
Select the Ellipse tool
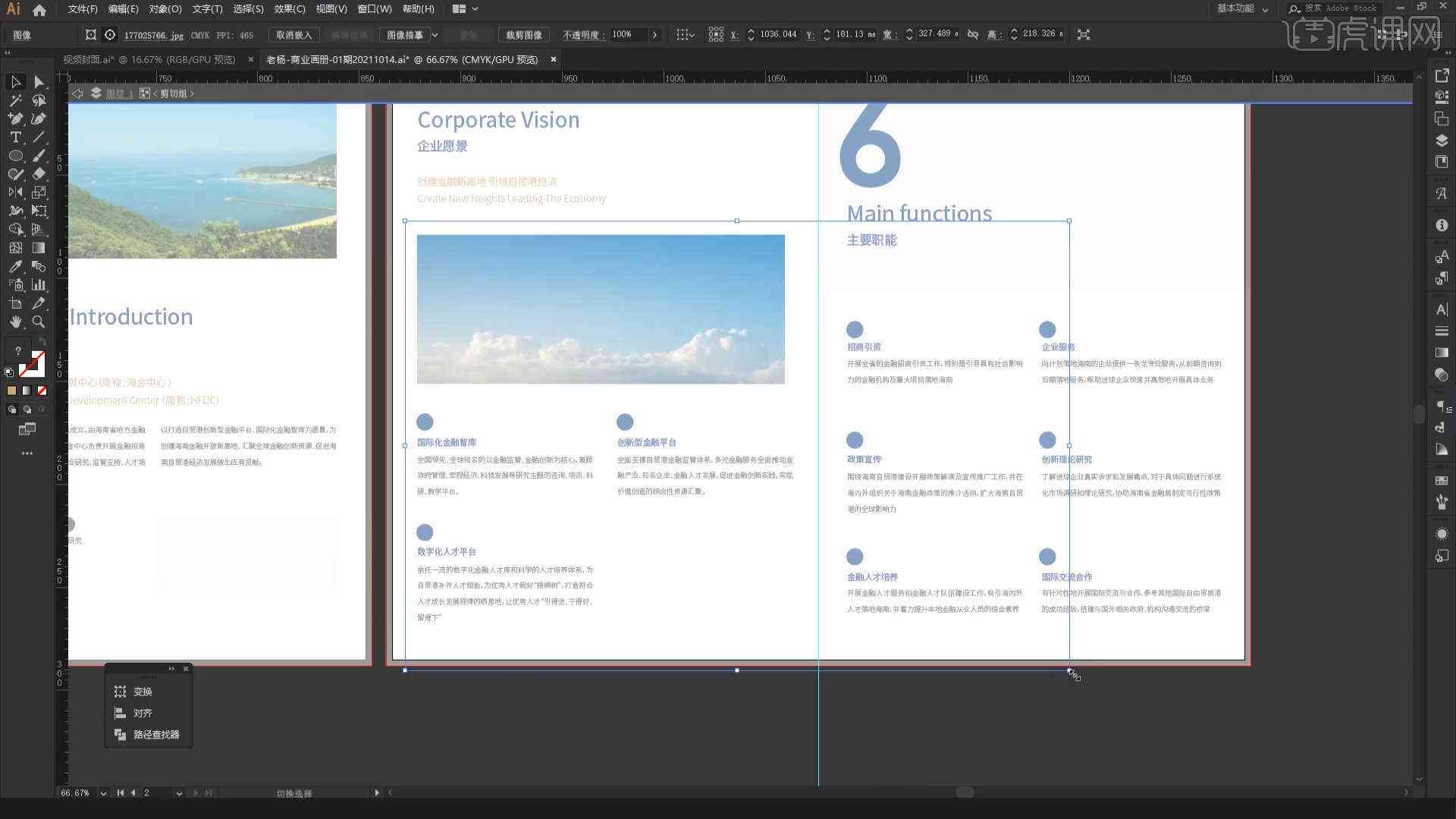pos(15,155)
